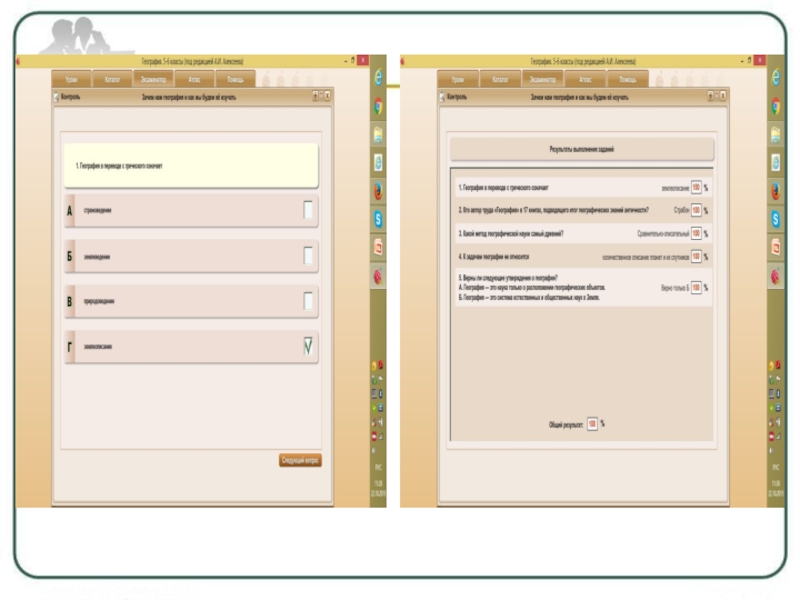Open the Каталог tab in results window
The image size is (800, 600).
(x=500, y=79)
